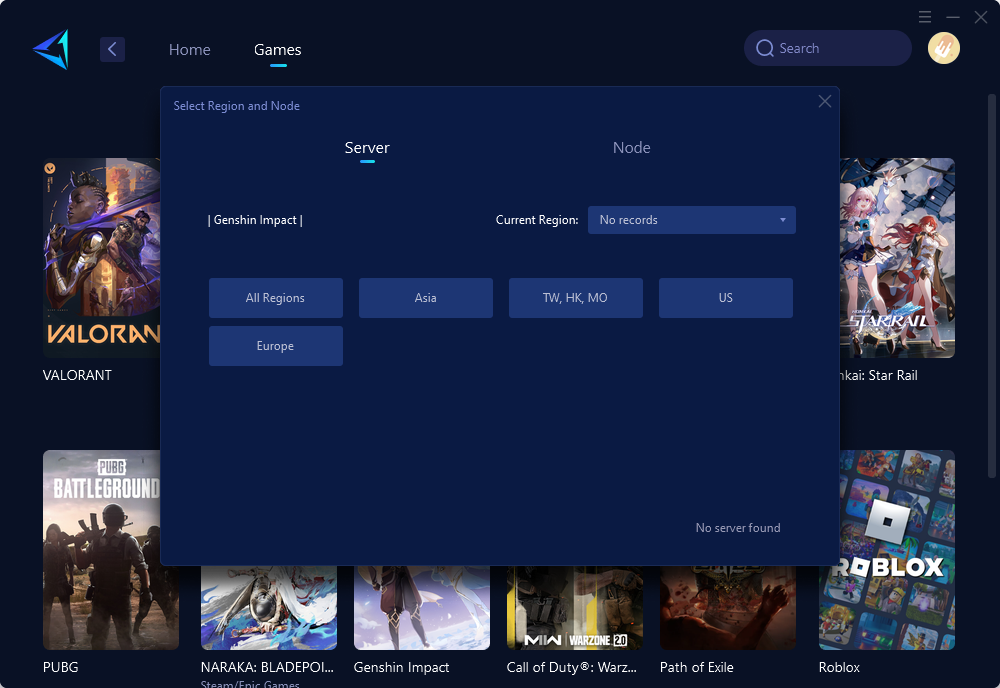The height and width of the screenshot is (688, 1000).
Task: Click the Genshin Impact title below thumbnail
Action: pos(401,668)
